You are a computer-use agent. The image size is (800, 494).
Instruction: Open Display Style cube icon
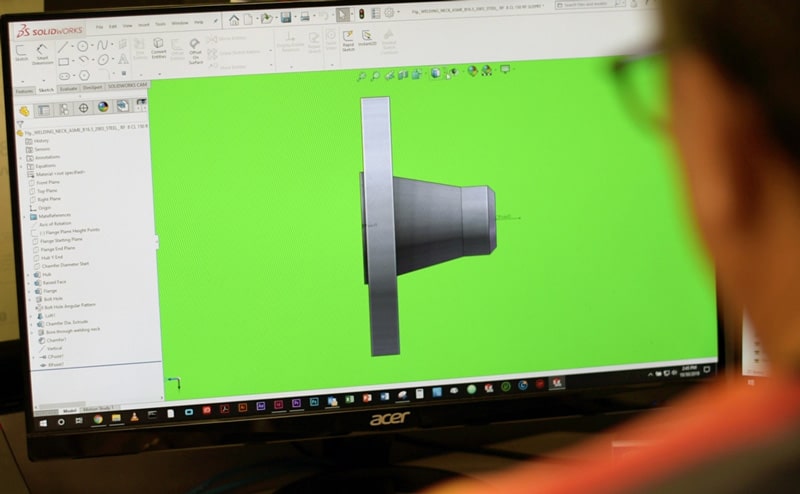coord(435,73)
